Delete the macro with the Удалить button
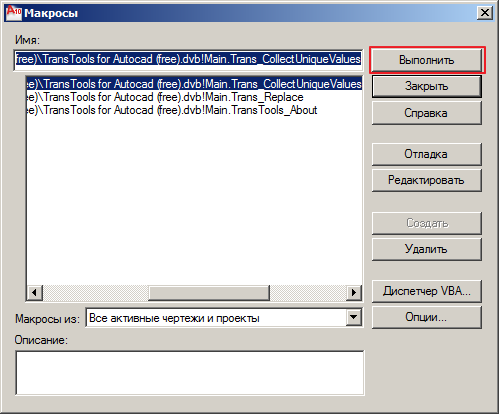The width and height of the screenshot is (499, 414). 427,249
